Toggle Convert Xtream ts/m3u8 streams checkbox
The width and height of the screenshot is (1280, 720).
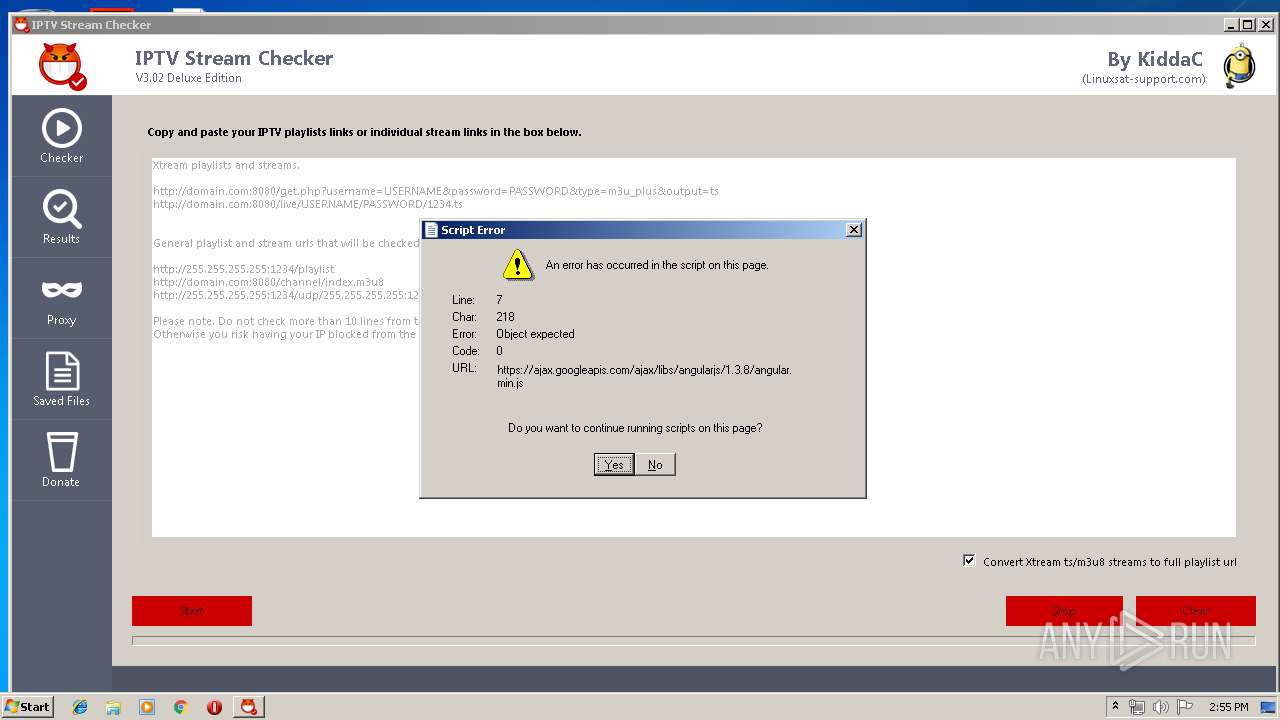coord(968,561)
